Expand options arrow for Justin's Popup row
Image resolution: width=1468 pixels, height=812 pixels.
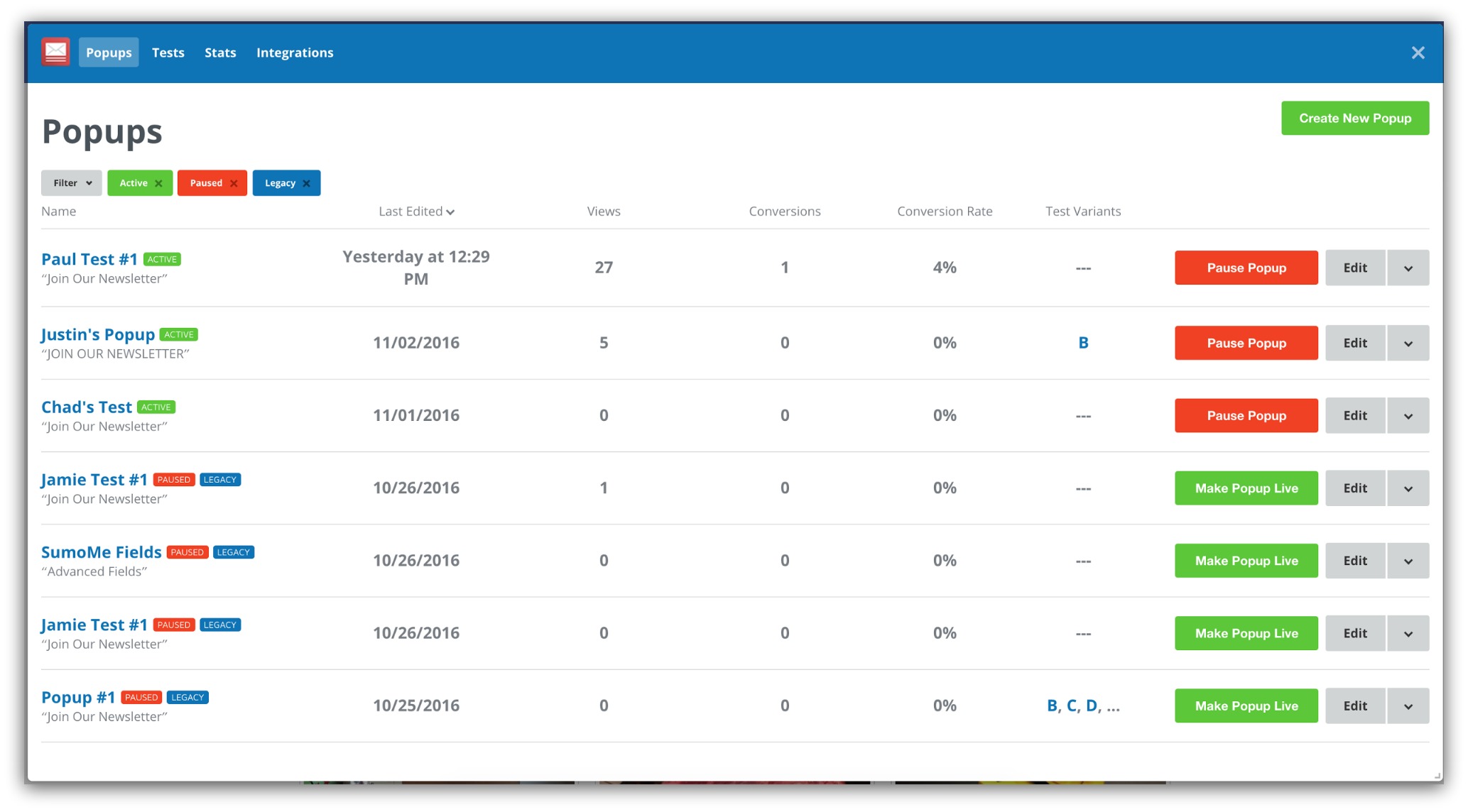pyautogui.click(x=1408, y=344)
